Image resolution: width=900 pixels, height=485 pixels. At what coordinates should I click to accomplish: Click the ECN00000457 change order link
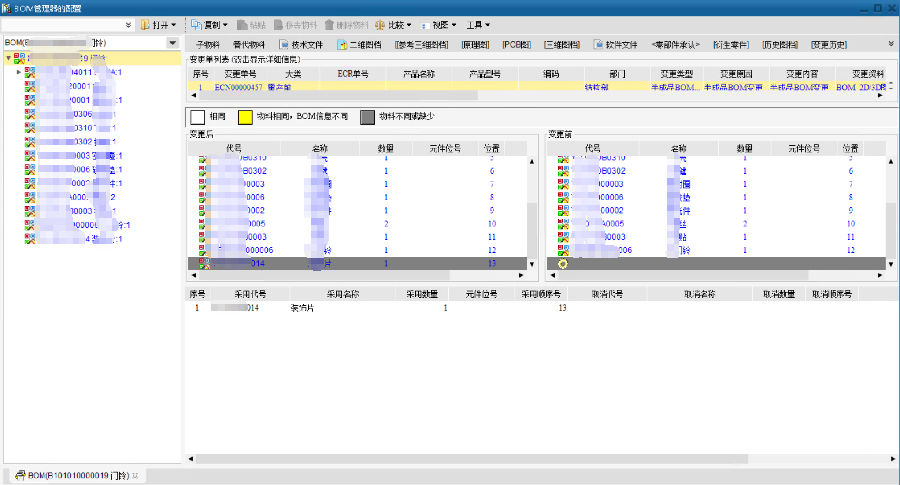238,87
